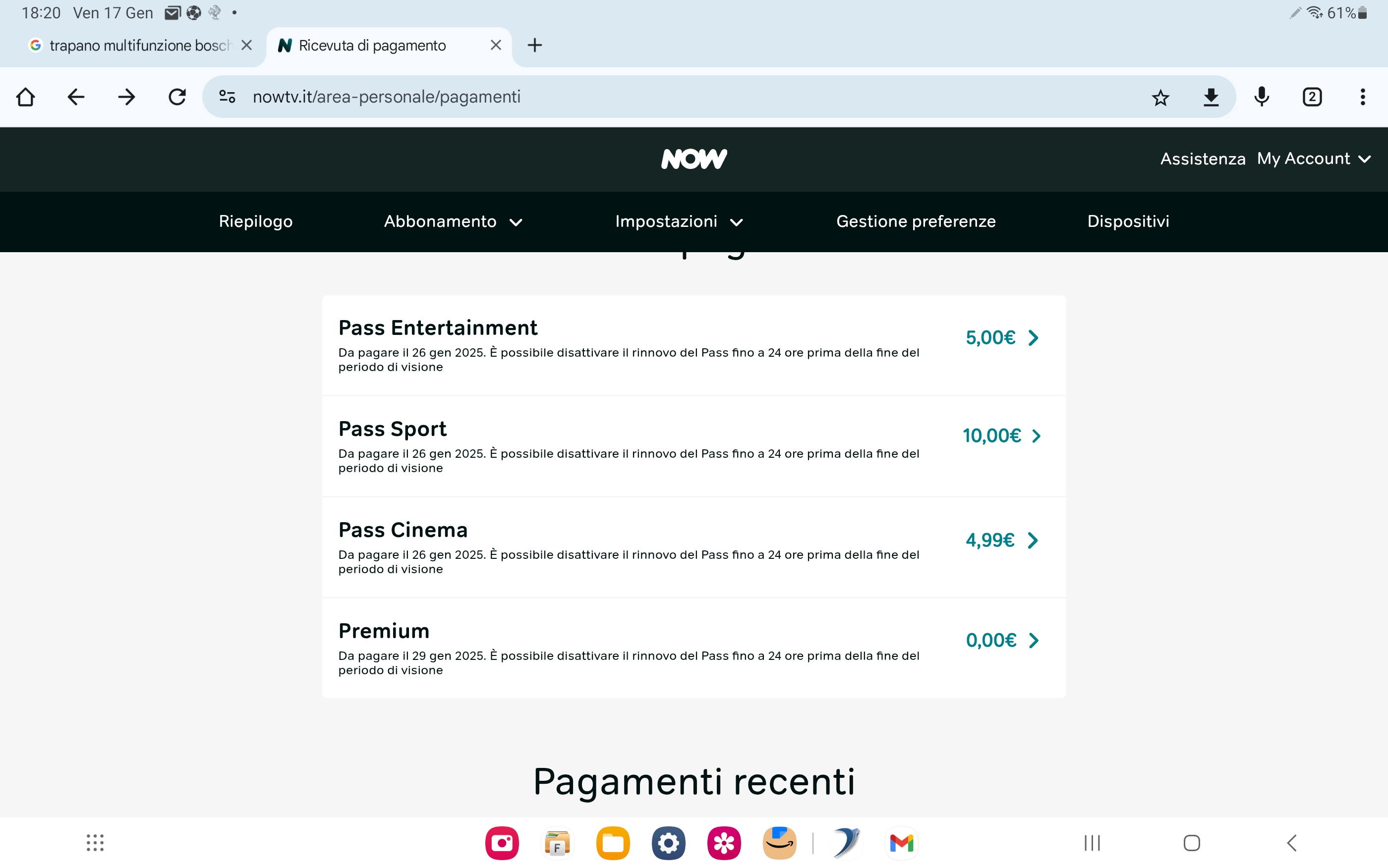This screenshot has width=1388, height=868.
Task: Click the Pass Entertainment title
Action: pyautogui.click(x=438, y=328)
